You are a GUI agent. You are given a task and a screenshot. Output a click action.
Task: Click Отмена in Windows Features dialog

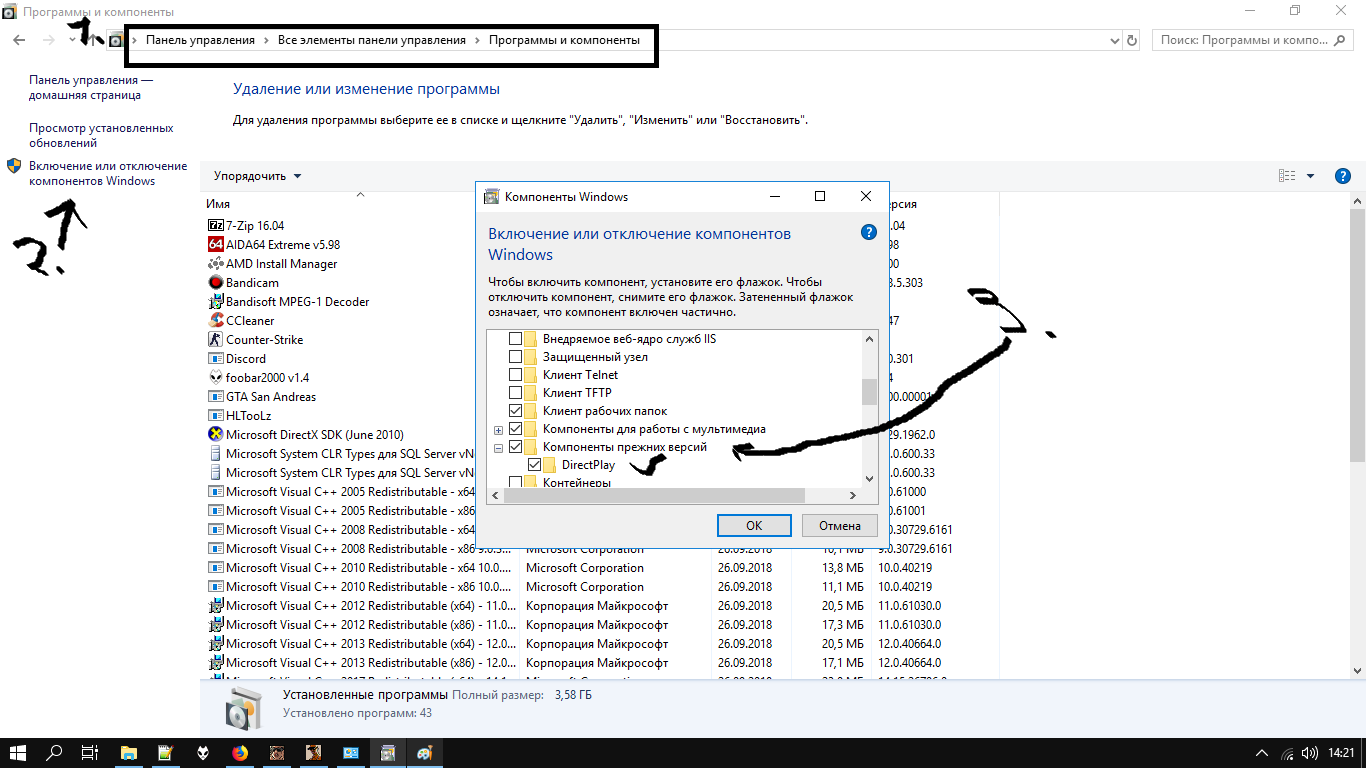[840, 526]
